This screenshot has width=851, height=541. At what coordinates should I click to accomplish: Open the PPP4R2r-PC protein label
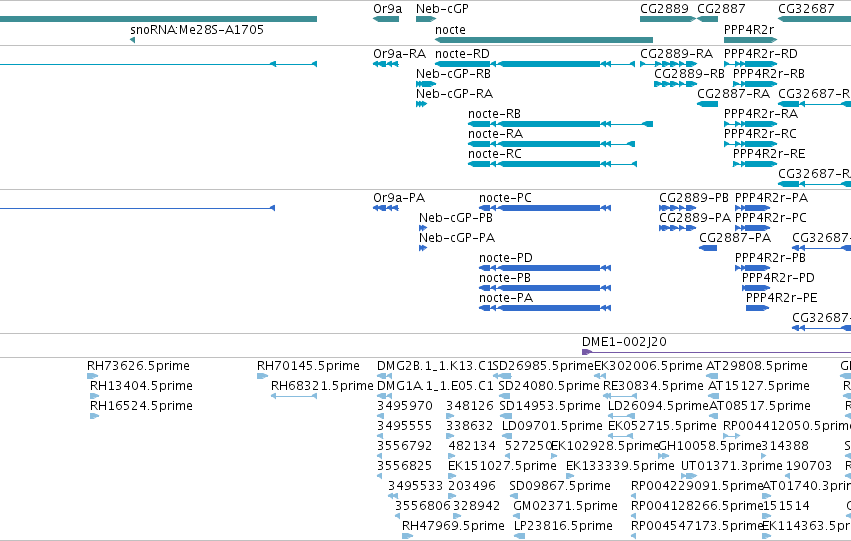pyautogui.click(x=771, y=218)
